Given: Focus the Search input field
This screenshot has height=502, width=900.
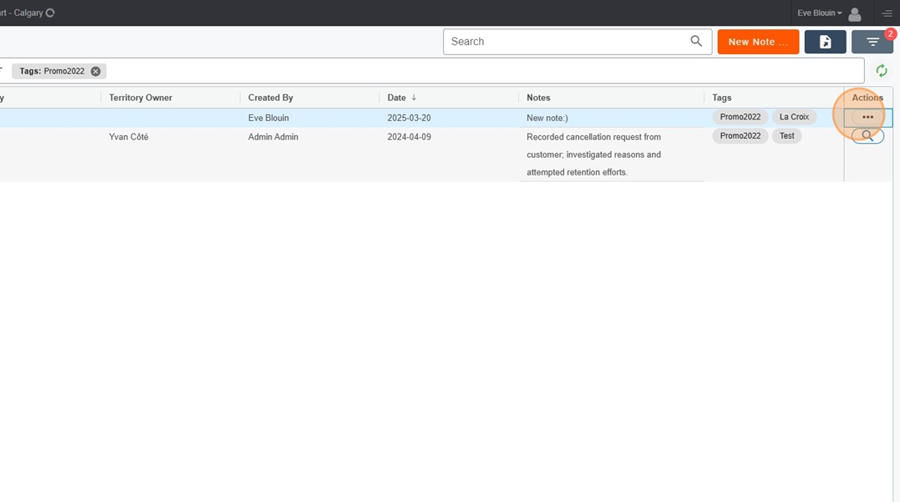Looking at the screenshot, I should (568, 41).
